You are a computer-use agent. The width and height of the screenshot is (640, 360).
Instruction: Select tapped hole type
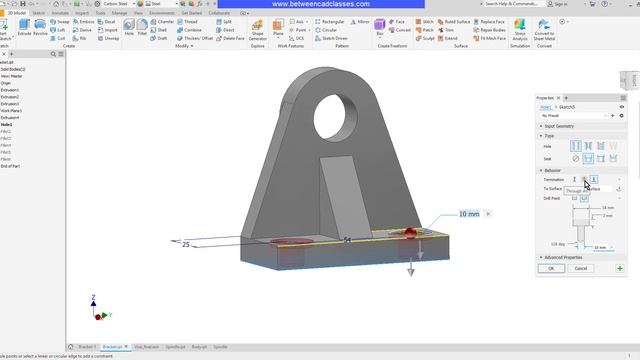(x=600, y=146)
